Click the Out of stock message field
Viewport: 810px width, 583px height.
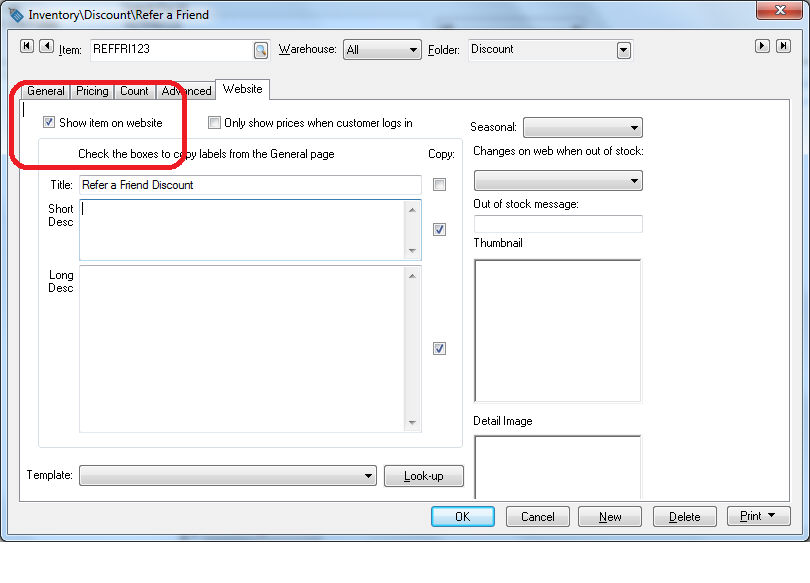pos(557,224)
